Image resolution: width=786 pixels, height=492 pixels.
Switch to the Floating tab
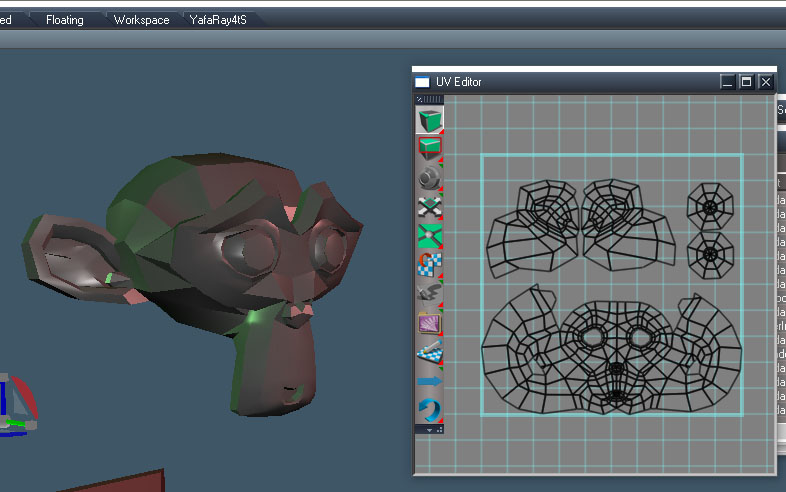[65, 20]
